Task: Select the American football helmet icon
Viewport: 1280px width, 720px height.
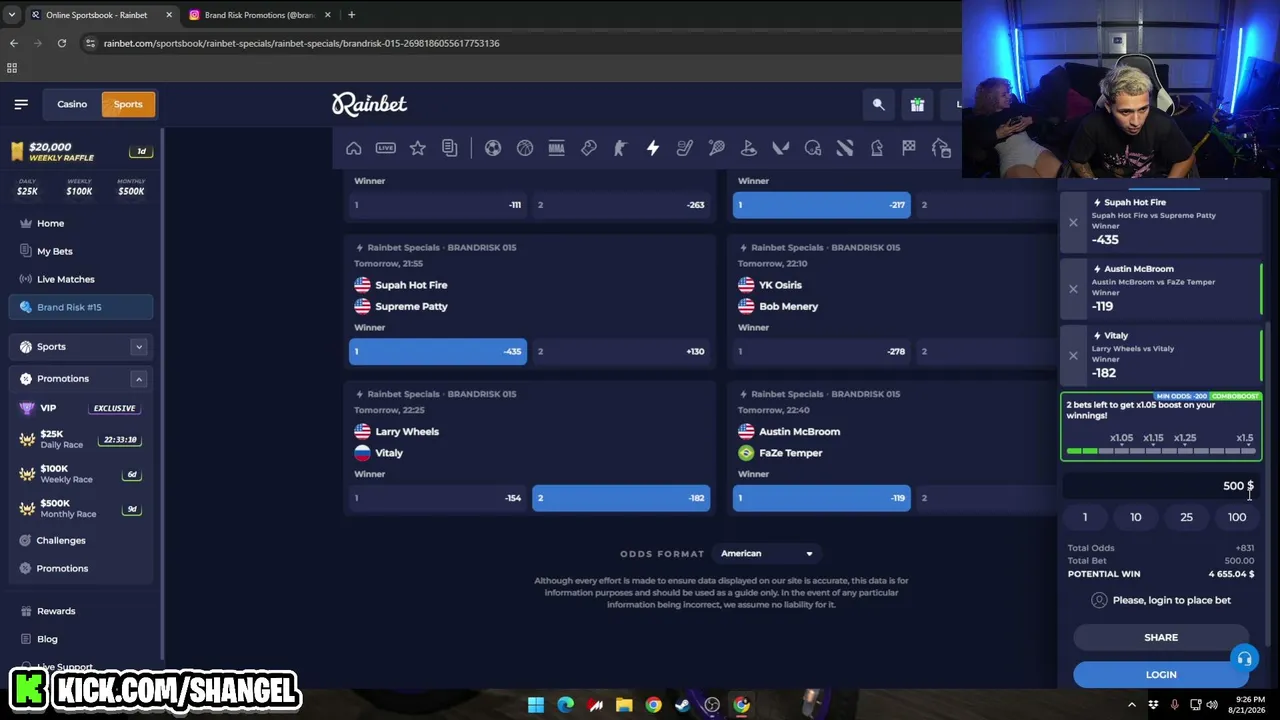Action: tap(813, 148)
